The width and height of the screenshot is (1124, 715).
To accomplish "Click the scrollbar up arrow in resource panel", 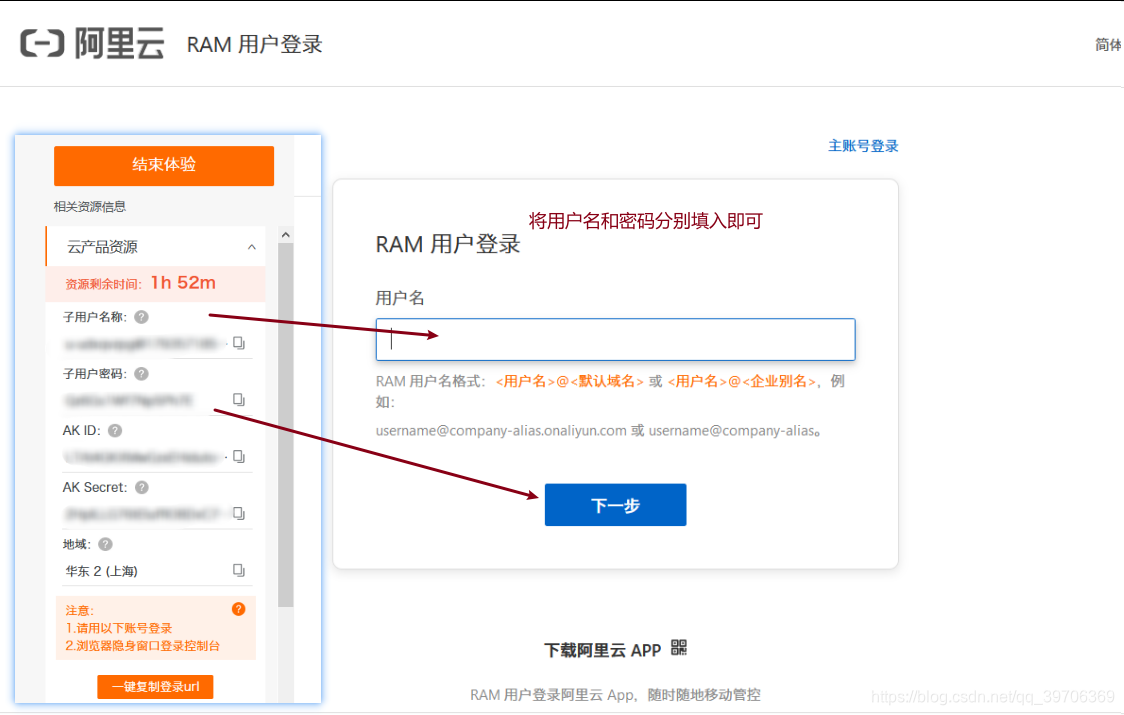I will pyautogui.click(x=285, y=235).
